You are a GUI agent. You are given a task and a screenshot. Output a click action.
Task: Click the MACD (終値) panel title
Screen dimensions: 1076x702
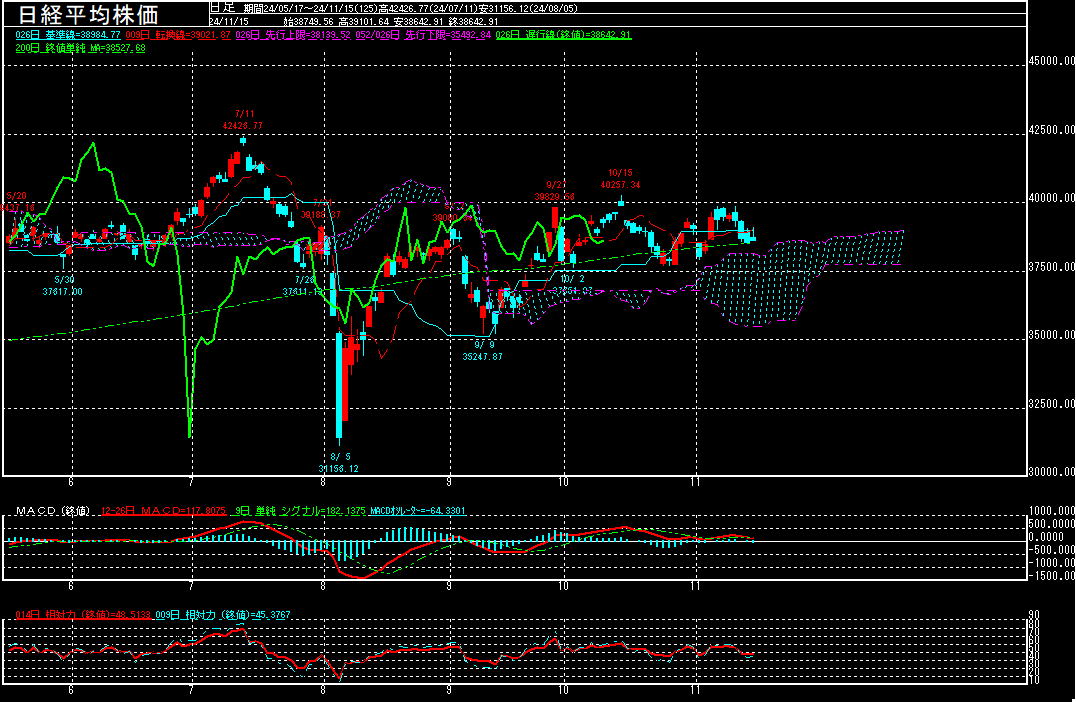pyautogui.click(x=53, y=511)
